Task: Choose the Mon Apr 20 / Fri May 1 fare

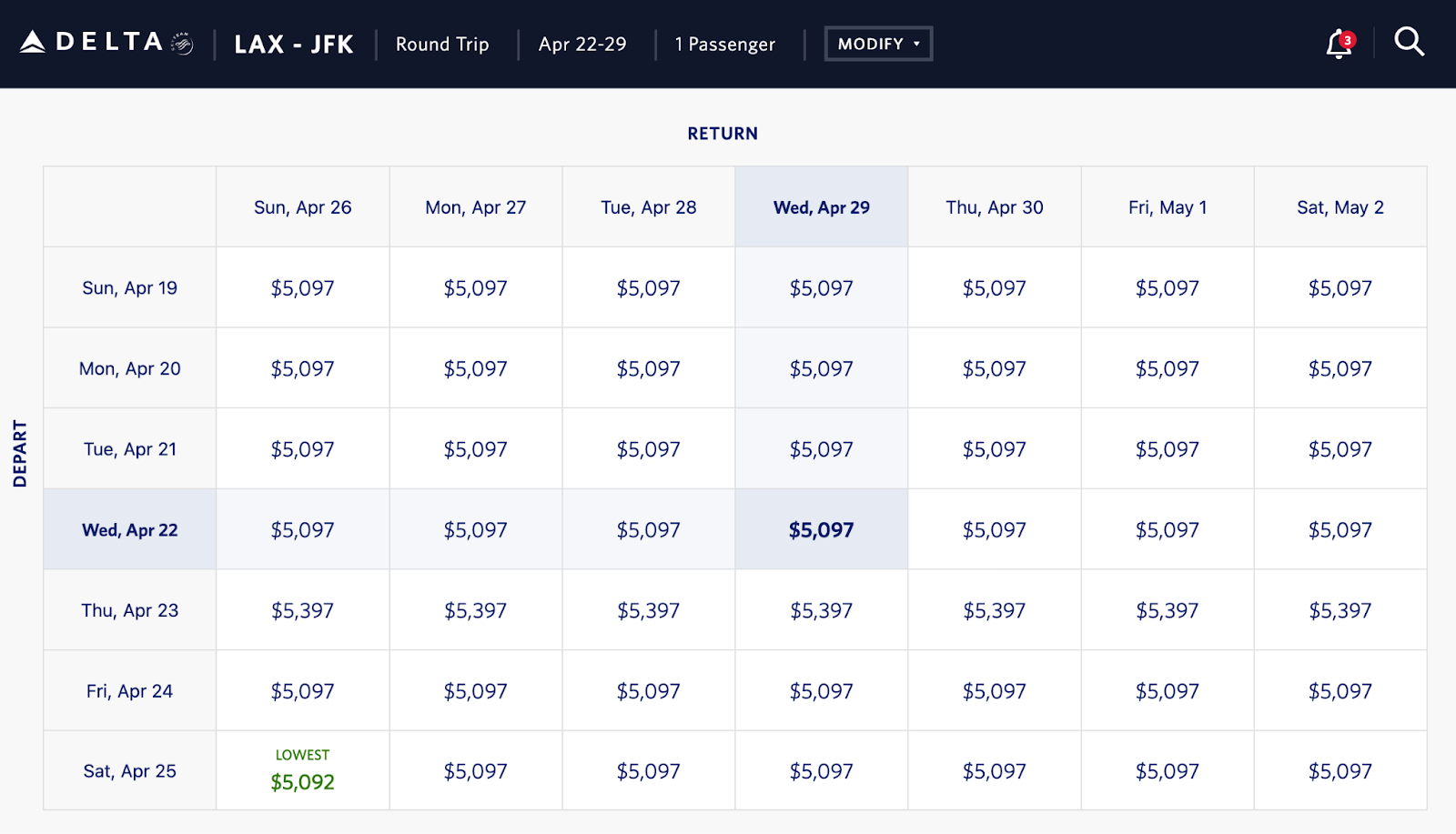Action: 1167,369
